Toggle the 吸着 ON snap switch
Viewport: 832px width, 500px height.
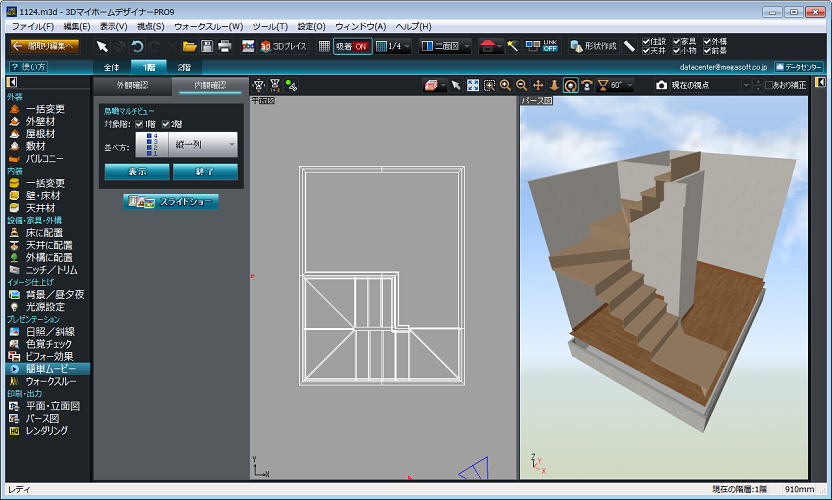click(x=352, y=46)
